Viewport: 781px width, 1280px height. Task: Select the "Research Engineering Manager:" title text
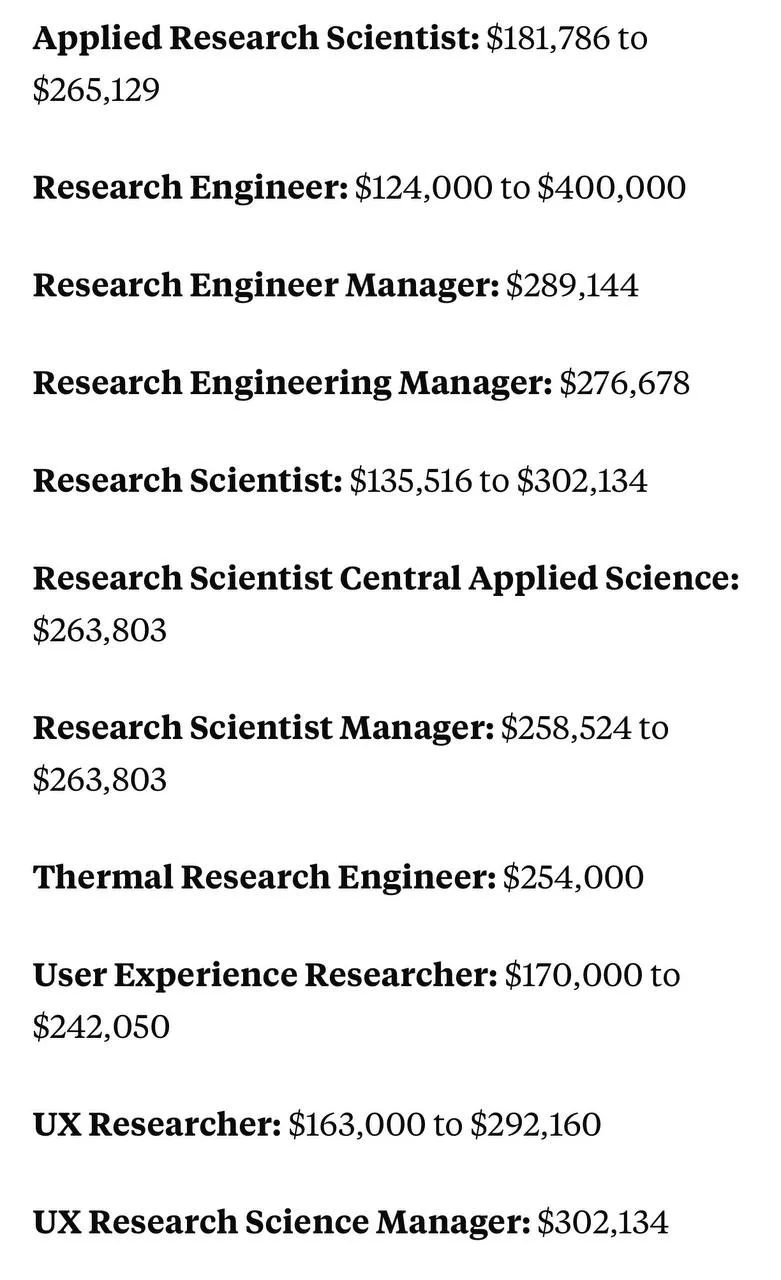tap(292, 382)
